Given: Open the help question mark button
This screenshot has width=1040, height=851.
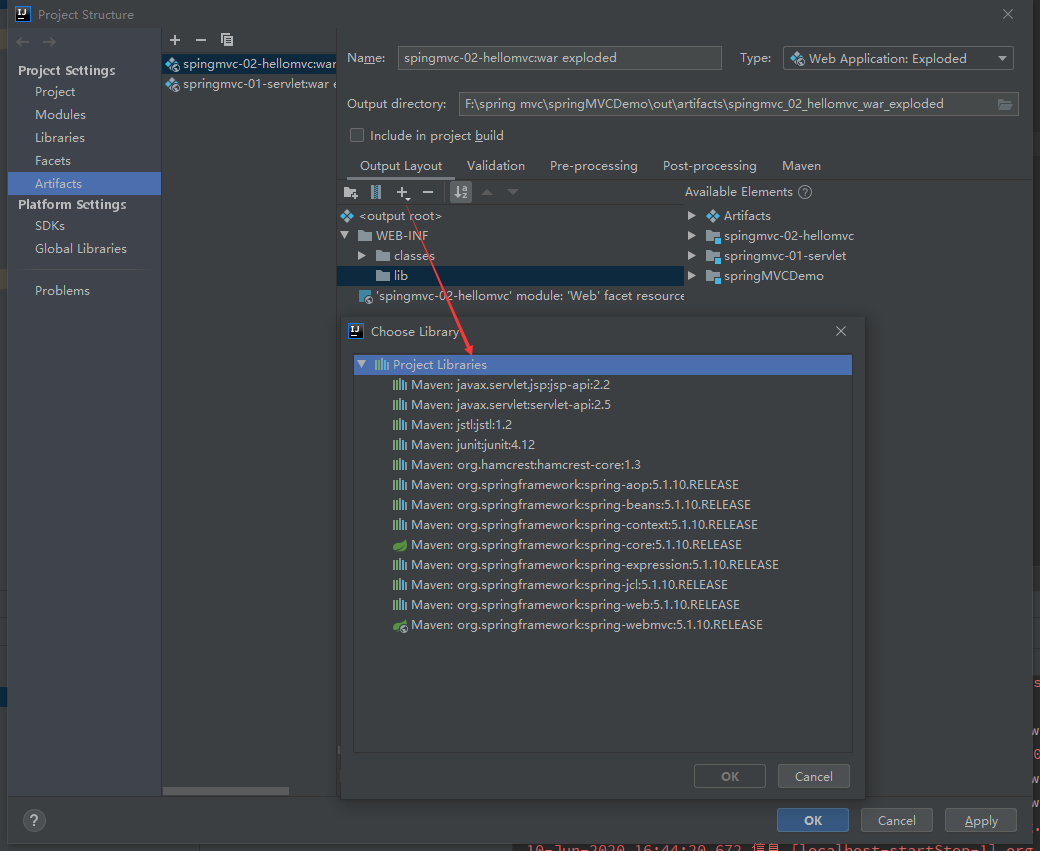Looking at the screenshot, I should tap(34, 820).
